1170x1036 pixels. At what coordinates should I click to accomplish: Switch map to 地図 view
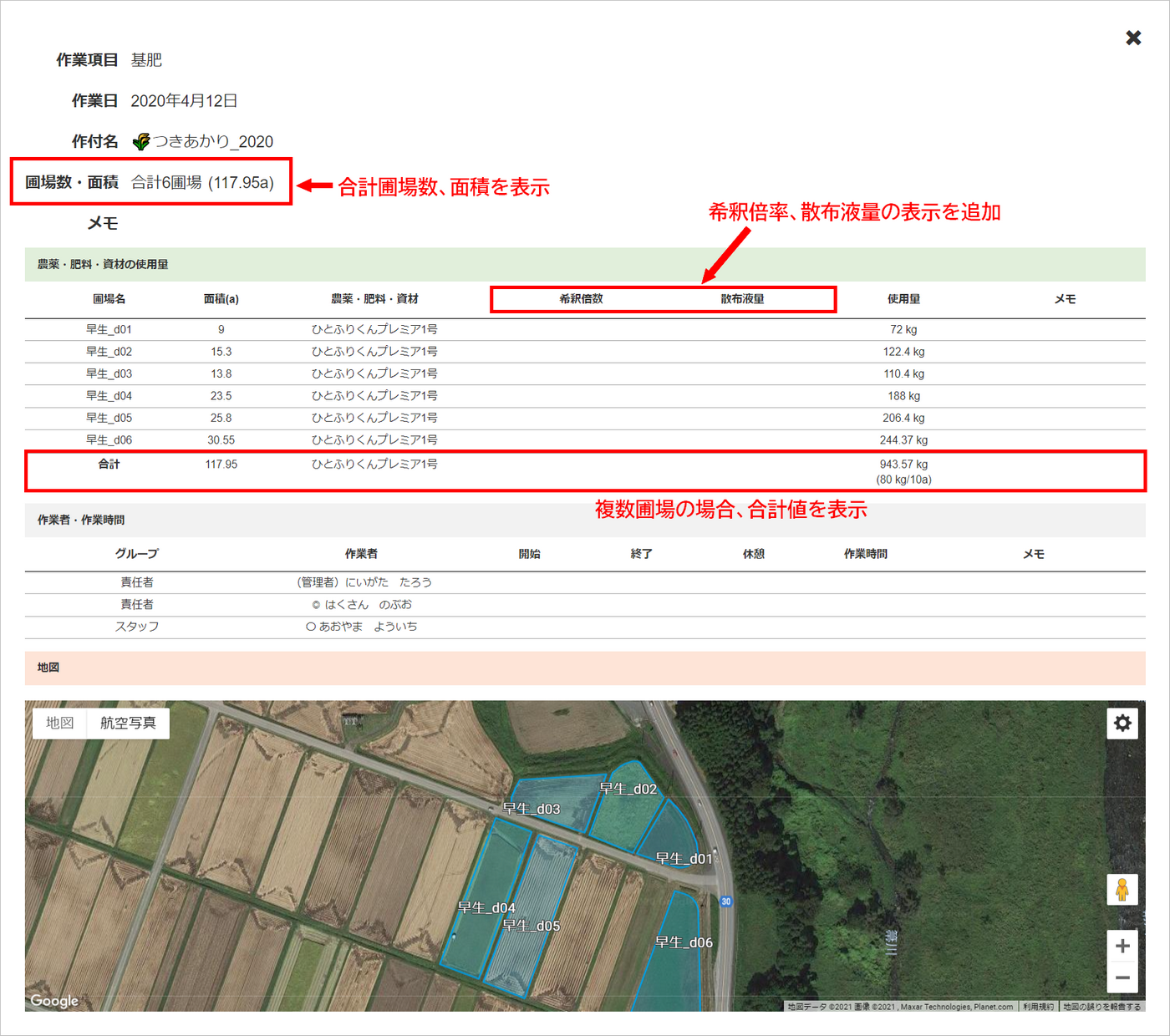(x=59, y=723)
